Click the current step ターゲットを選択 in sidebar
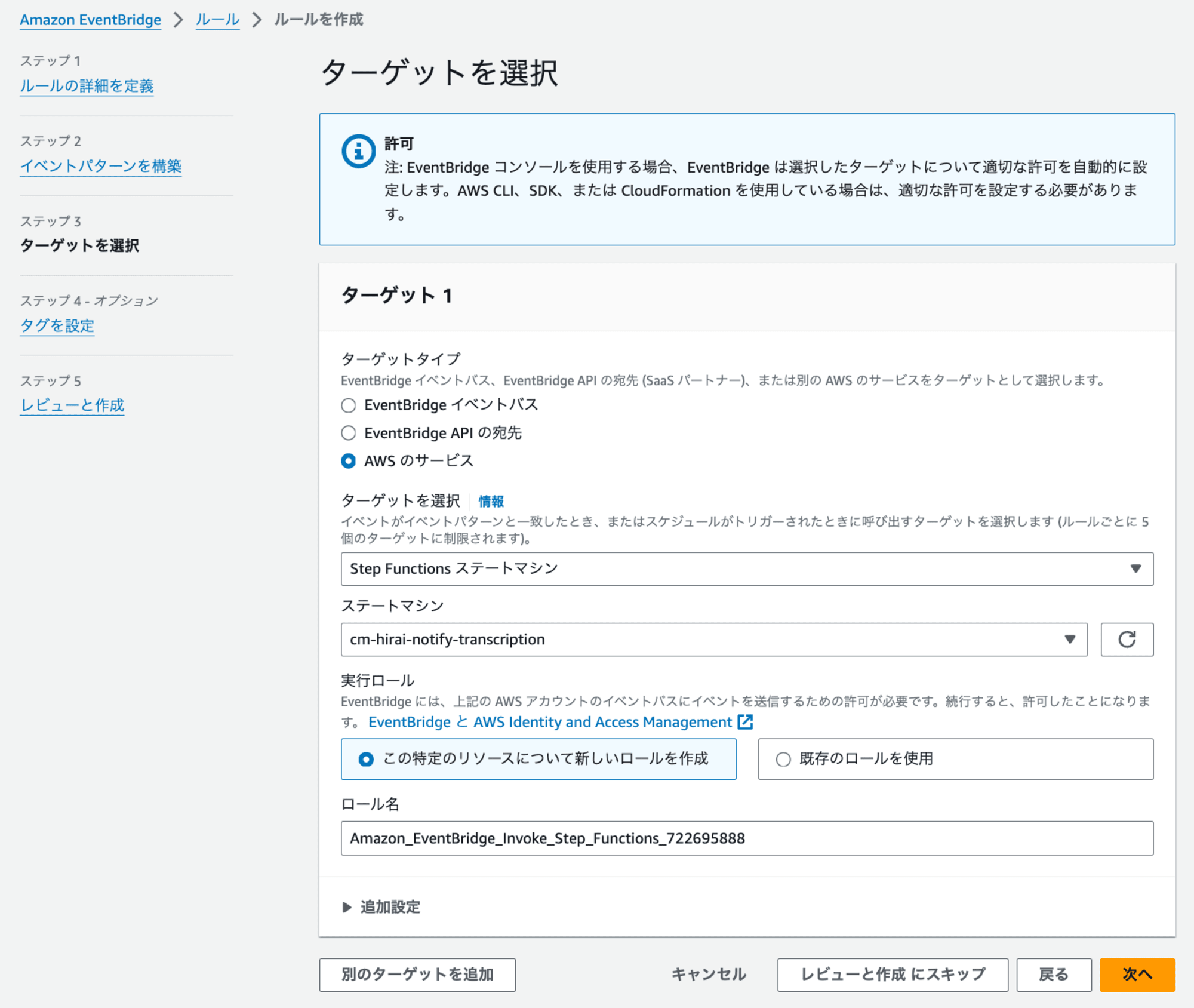The width and height of the screenshot is (1194, 1008). pyautogui.click(x=79, y=245)
